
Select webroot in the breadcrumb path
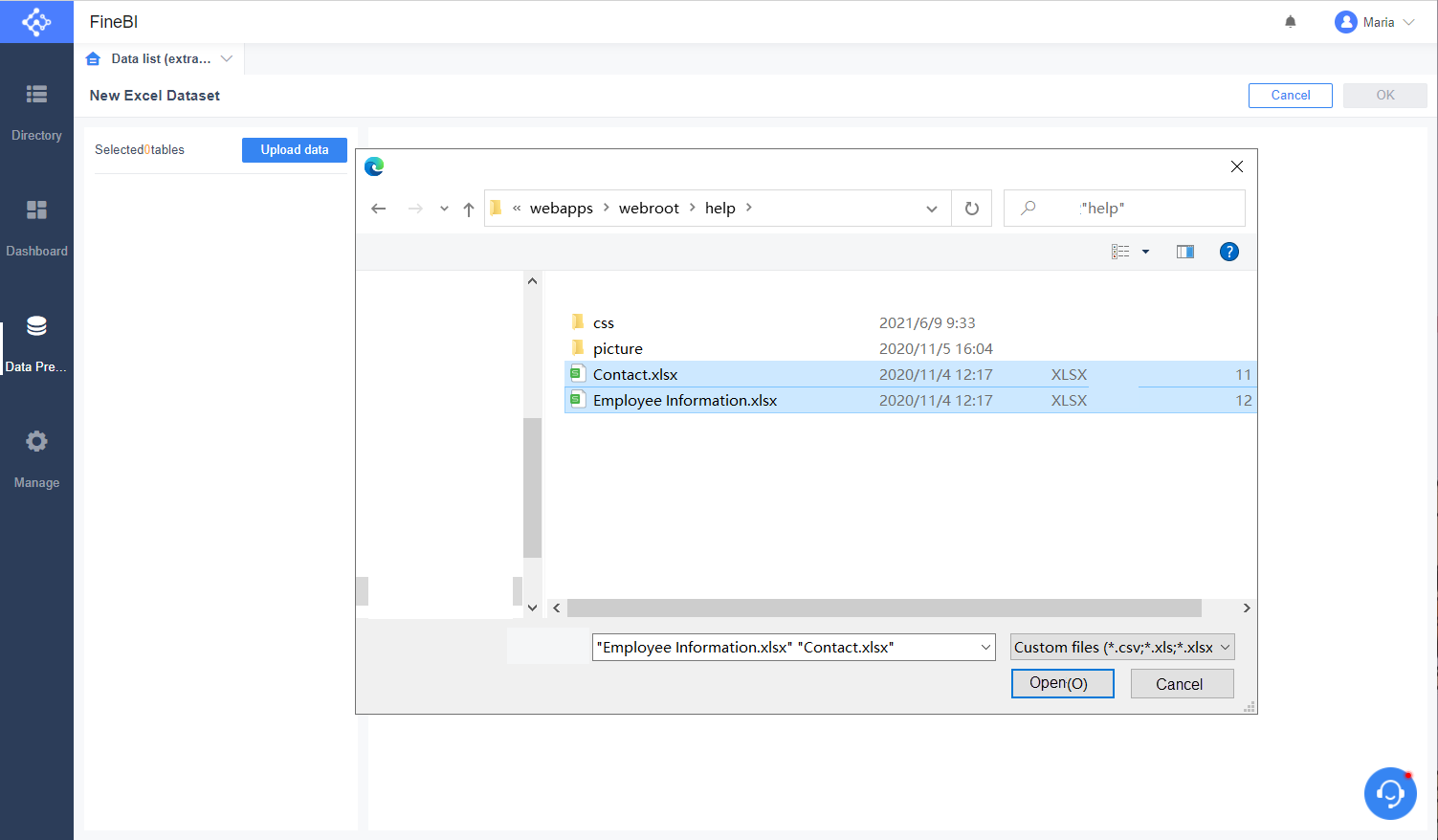point(649,209)
